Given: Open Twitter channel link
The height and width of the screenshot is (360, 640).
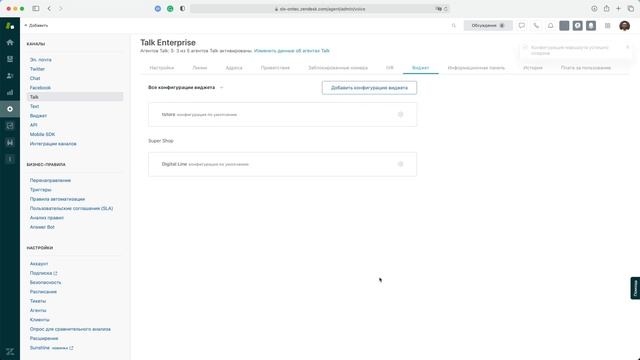Looking at the screenshot, I should (x=37, y=69).
